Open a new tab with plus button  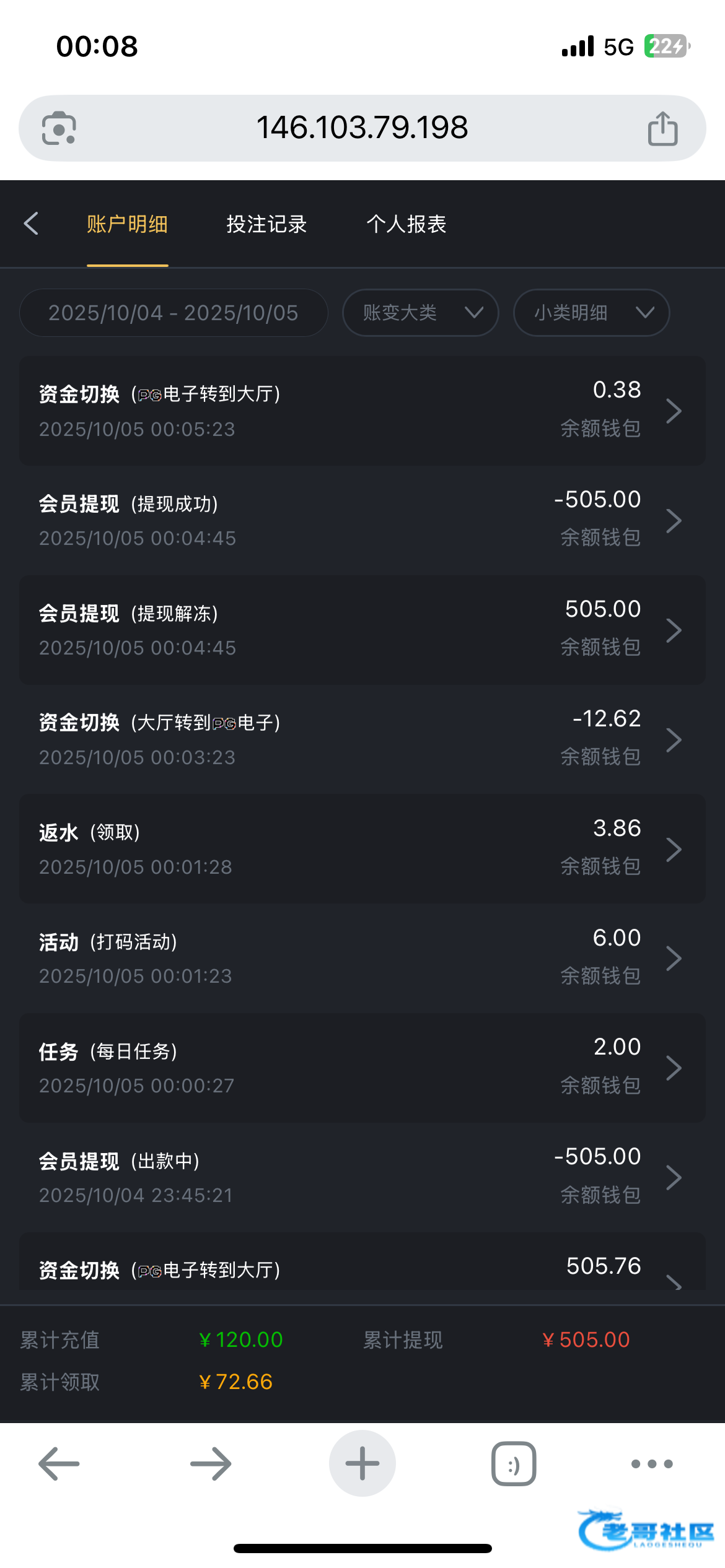(362, 1463)
